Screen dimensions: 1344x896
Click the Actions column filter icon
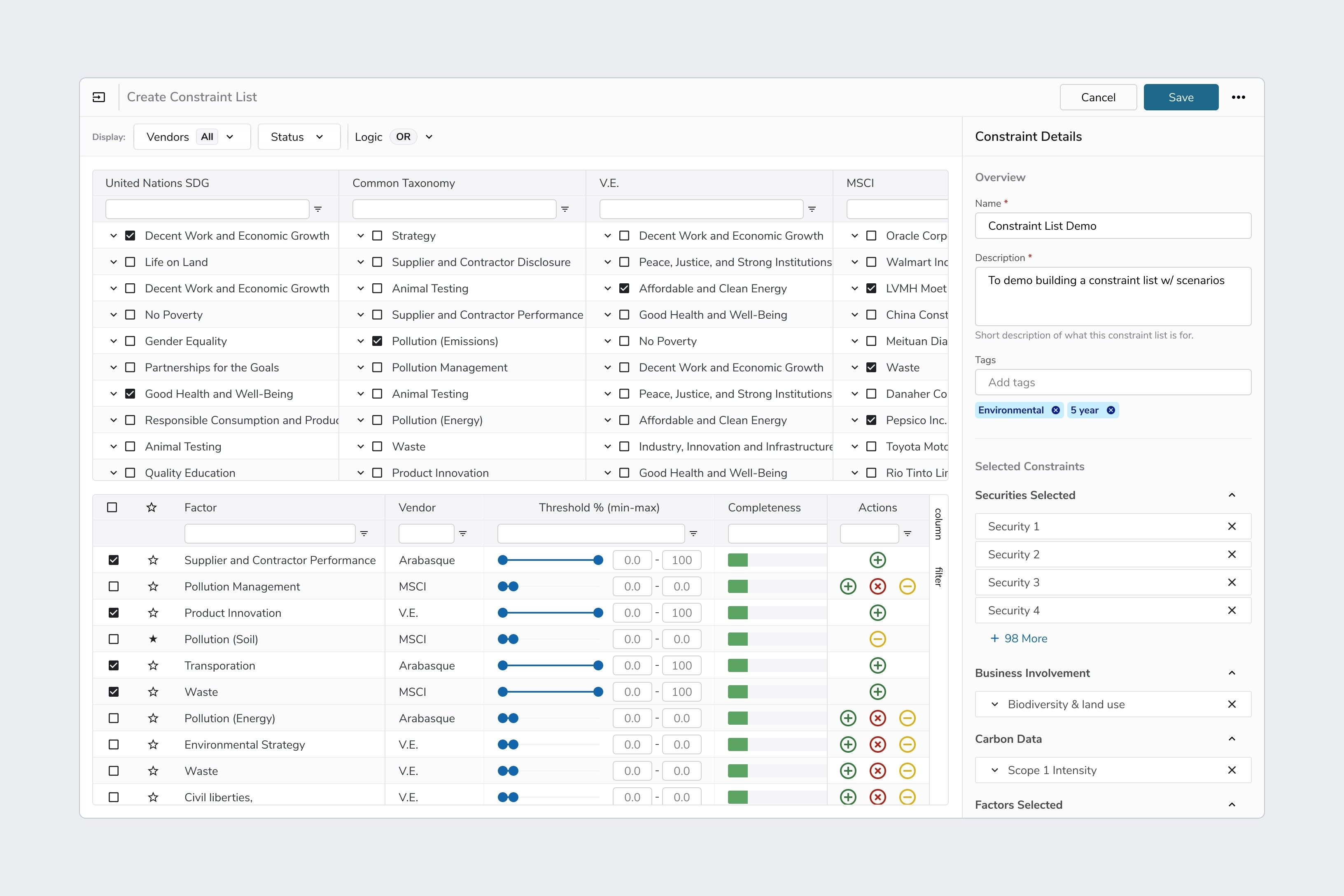point(908,534)
